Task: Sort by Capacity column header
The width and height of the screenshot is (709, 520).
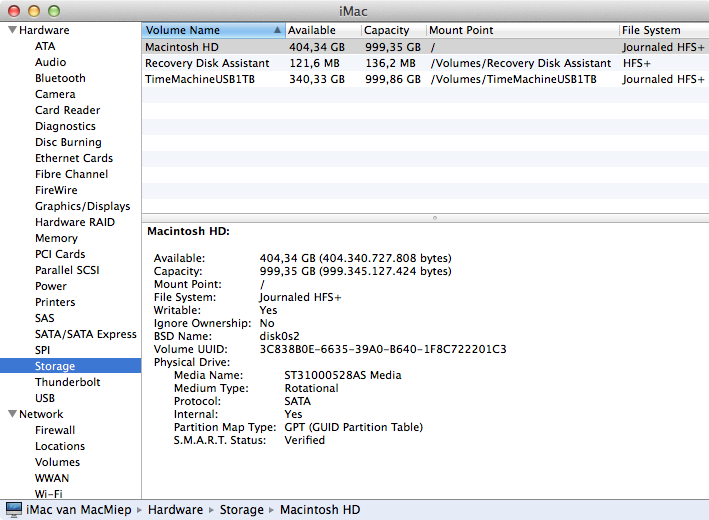Action: point(394,30)
